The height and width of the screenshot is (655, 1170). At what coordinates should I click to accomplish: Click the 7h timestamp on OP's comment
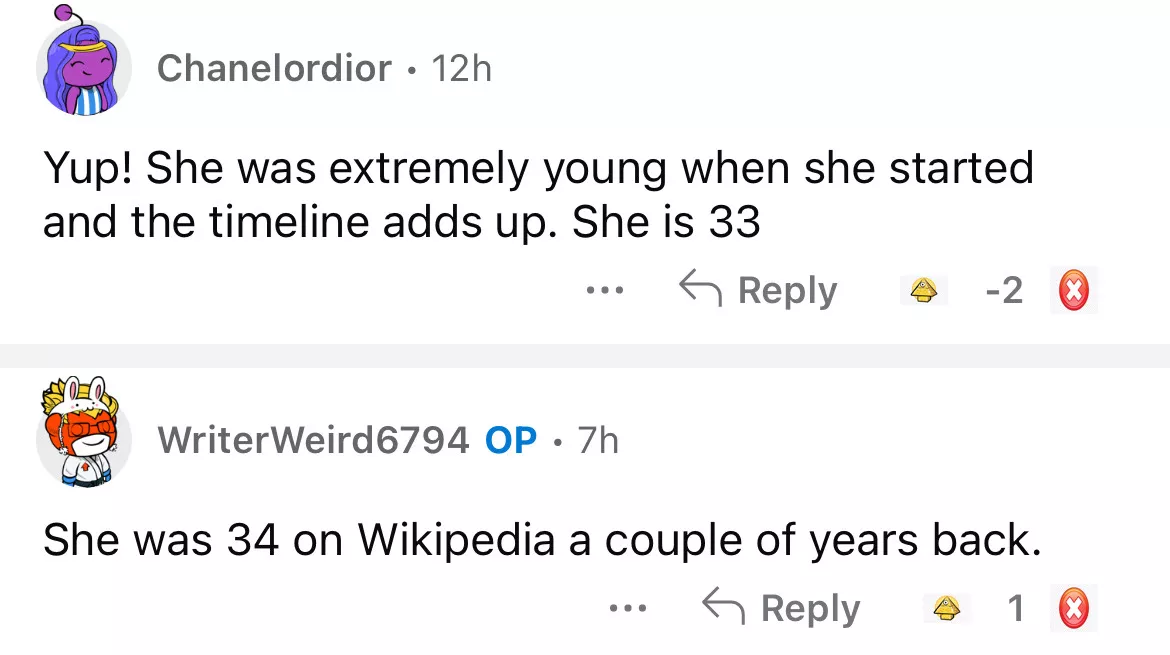(598, 439)
